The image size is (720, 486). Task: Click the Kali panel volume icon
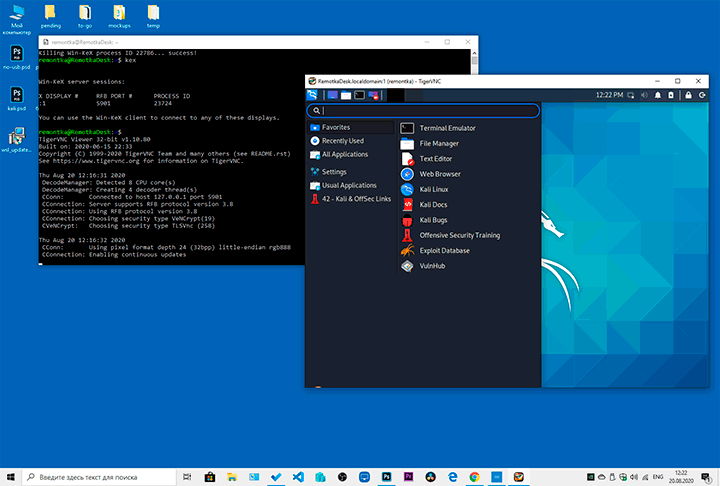644,95
